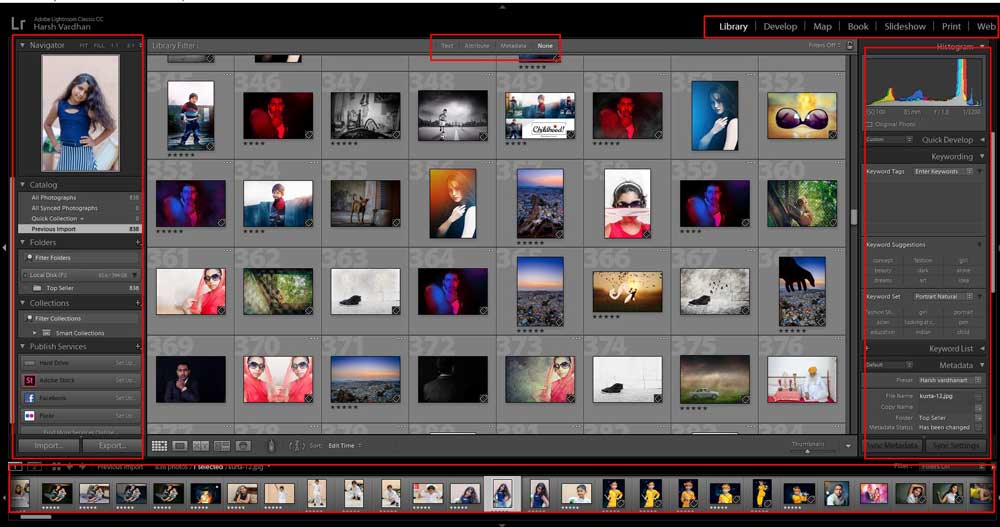Open Survey view icon in toolbar
Image resolution: width=1000 pixels, height=527 pixels.
(x=222, y=446)
